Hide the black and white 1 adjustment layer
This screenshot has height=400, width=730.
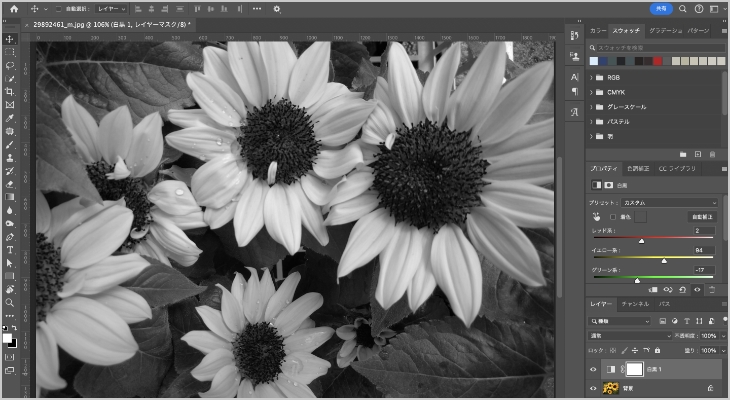pyautogui.click(x=593, y=369)
